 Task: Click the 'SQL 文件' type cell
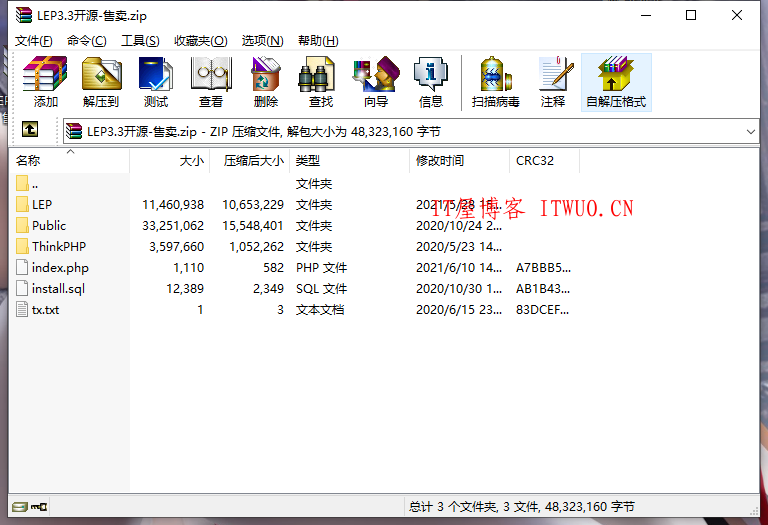321,289
